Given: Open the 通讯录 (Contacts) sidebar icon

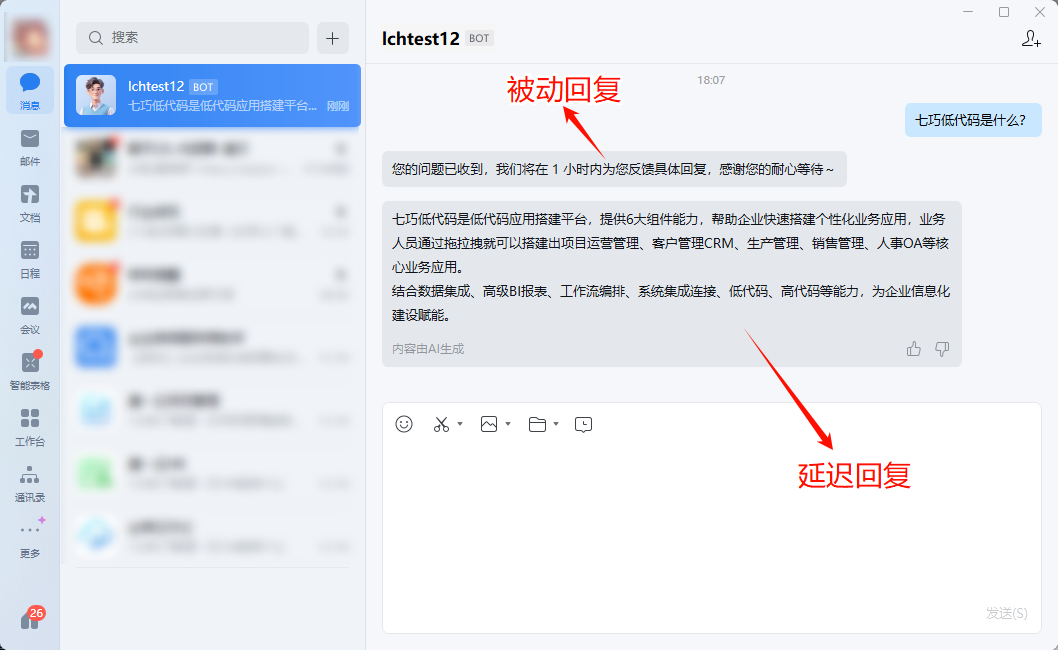Looking at the screenshot, I should tap(30, 481).
